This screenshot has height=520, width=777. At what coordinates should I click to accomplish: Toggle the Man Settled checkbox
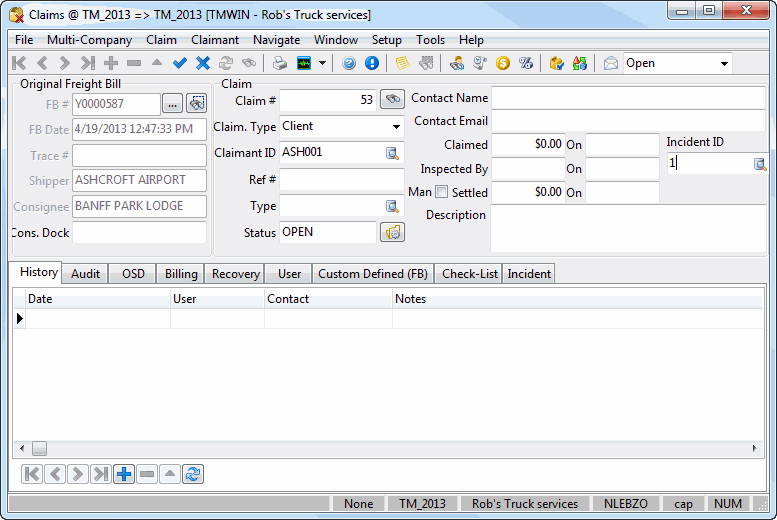coord(441,192)
